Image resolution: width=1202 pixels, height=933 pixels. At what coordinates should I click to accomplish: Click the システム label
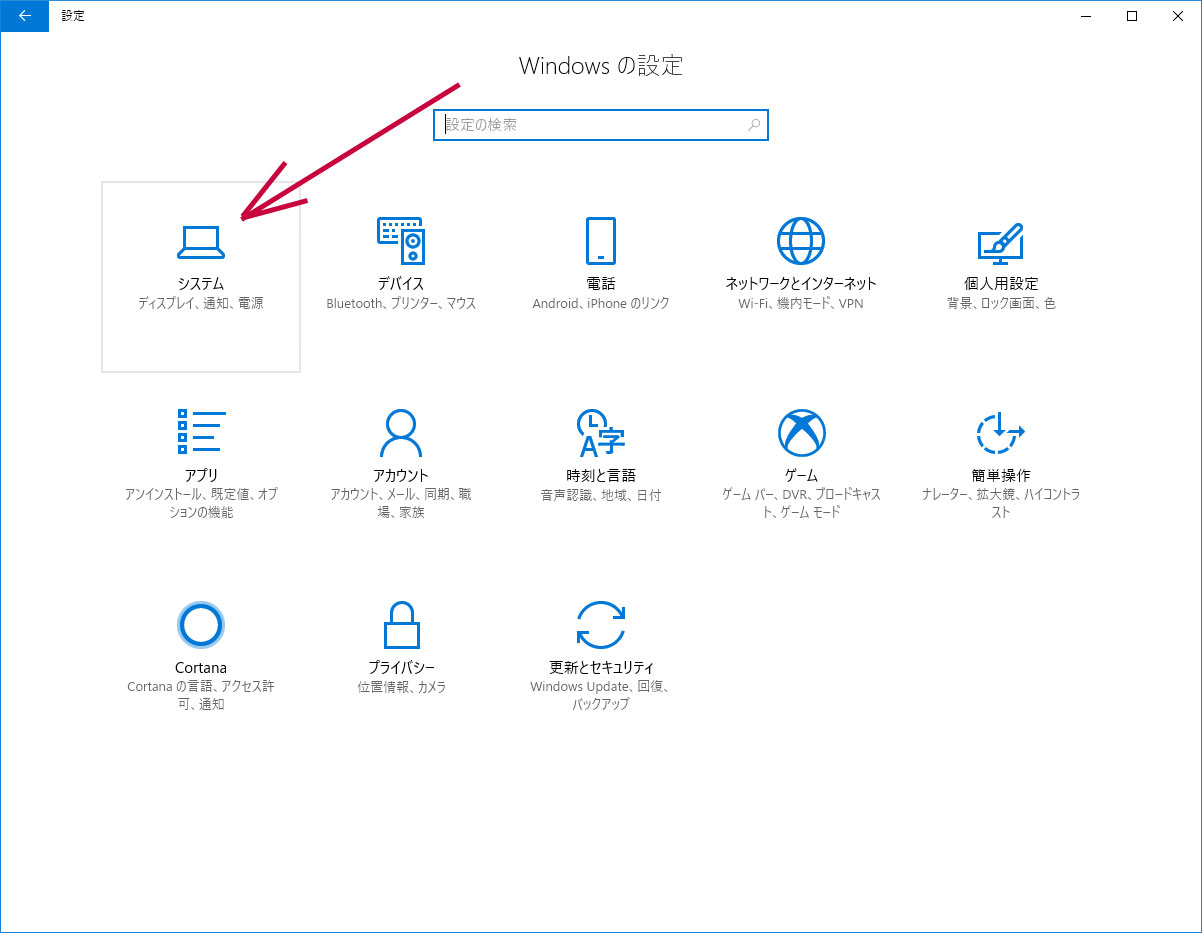pyautogui.click(x=201, y=284)
